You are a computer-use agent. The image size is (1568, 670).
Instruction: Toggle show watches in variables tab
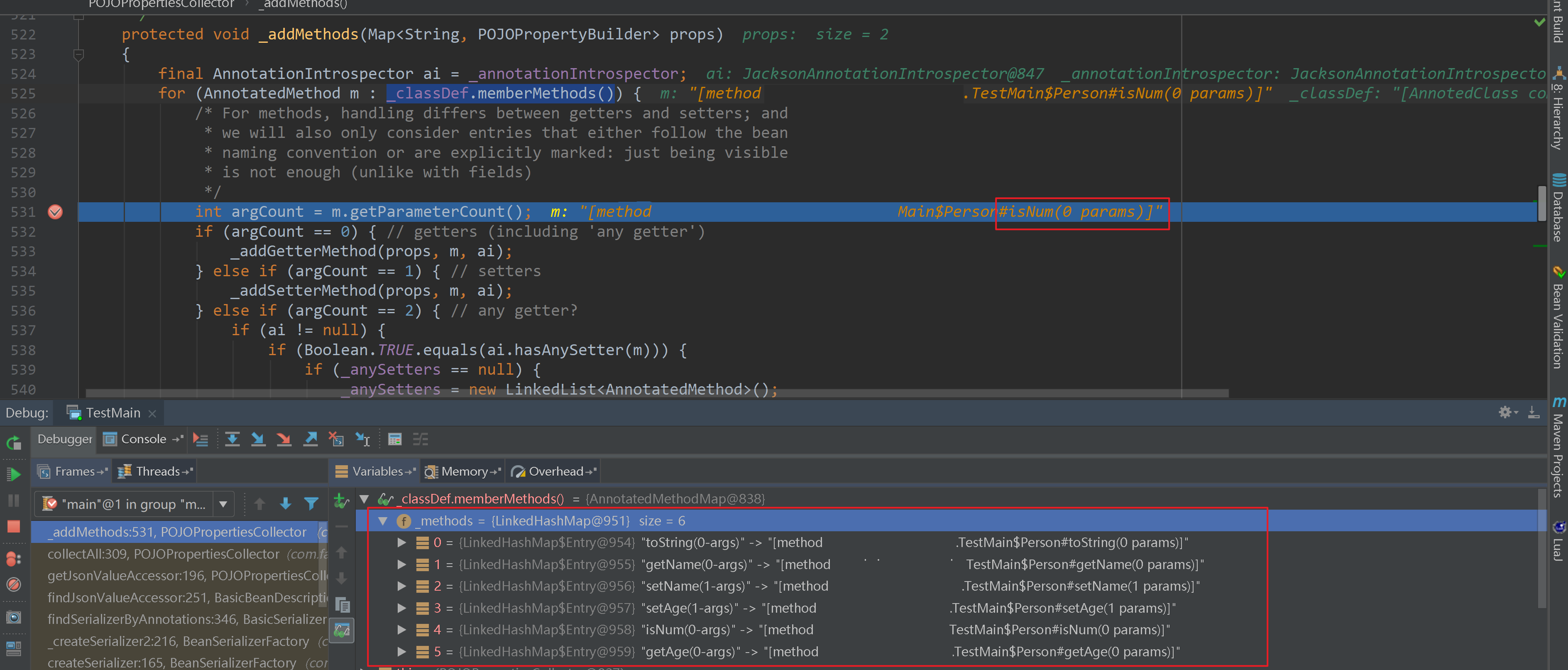[342, 631]
